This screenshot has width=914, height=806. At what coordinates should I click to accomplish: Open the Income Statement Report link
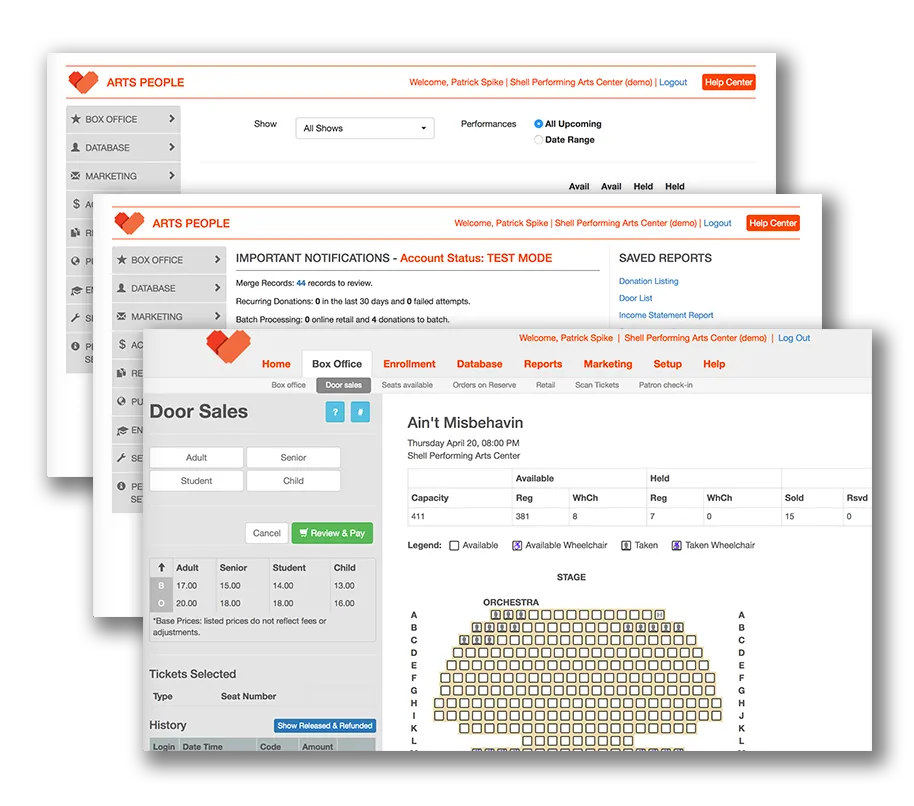tap(666, 315)
